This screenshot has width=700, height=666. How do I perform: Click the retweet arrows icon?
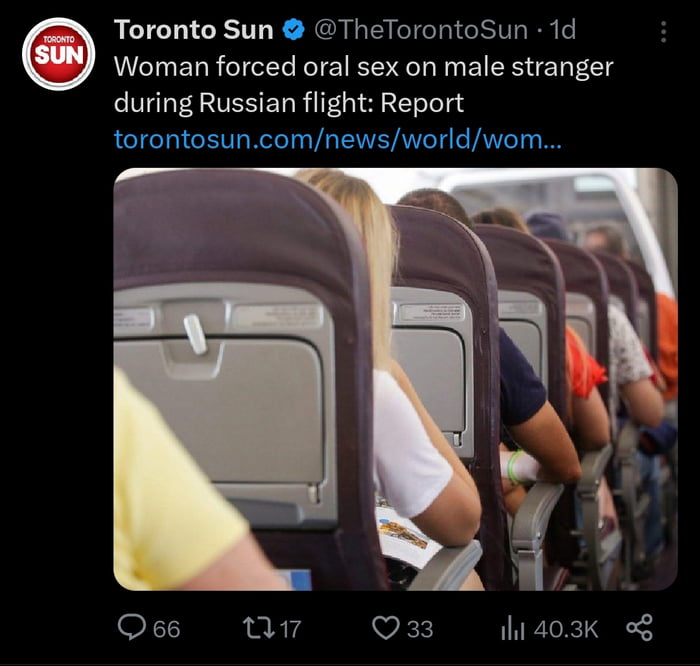coord(258,628)
